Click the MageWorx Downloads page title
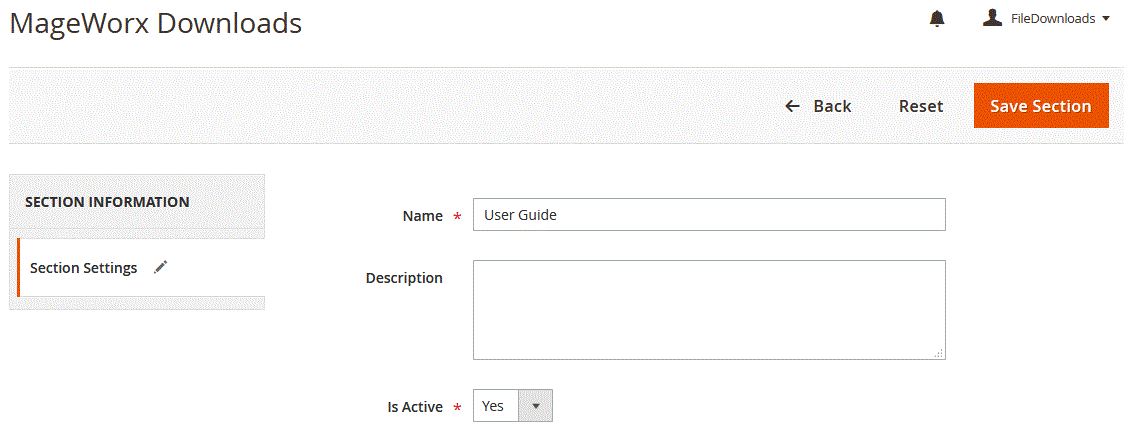The image size is (1130, 430). point(156,24)
